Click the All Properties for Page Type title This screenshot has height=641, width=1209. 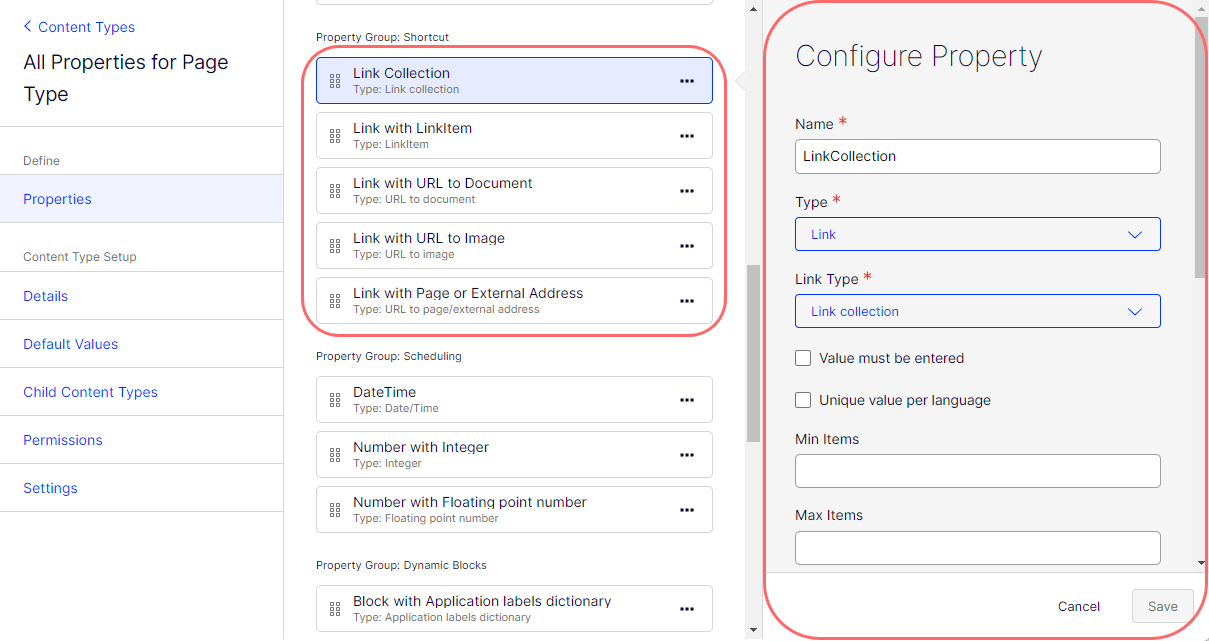(x=126, y=78)
